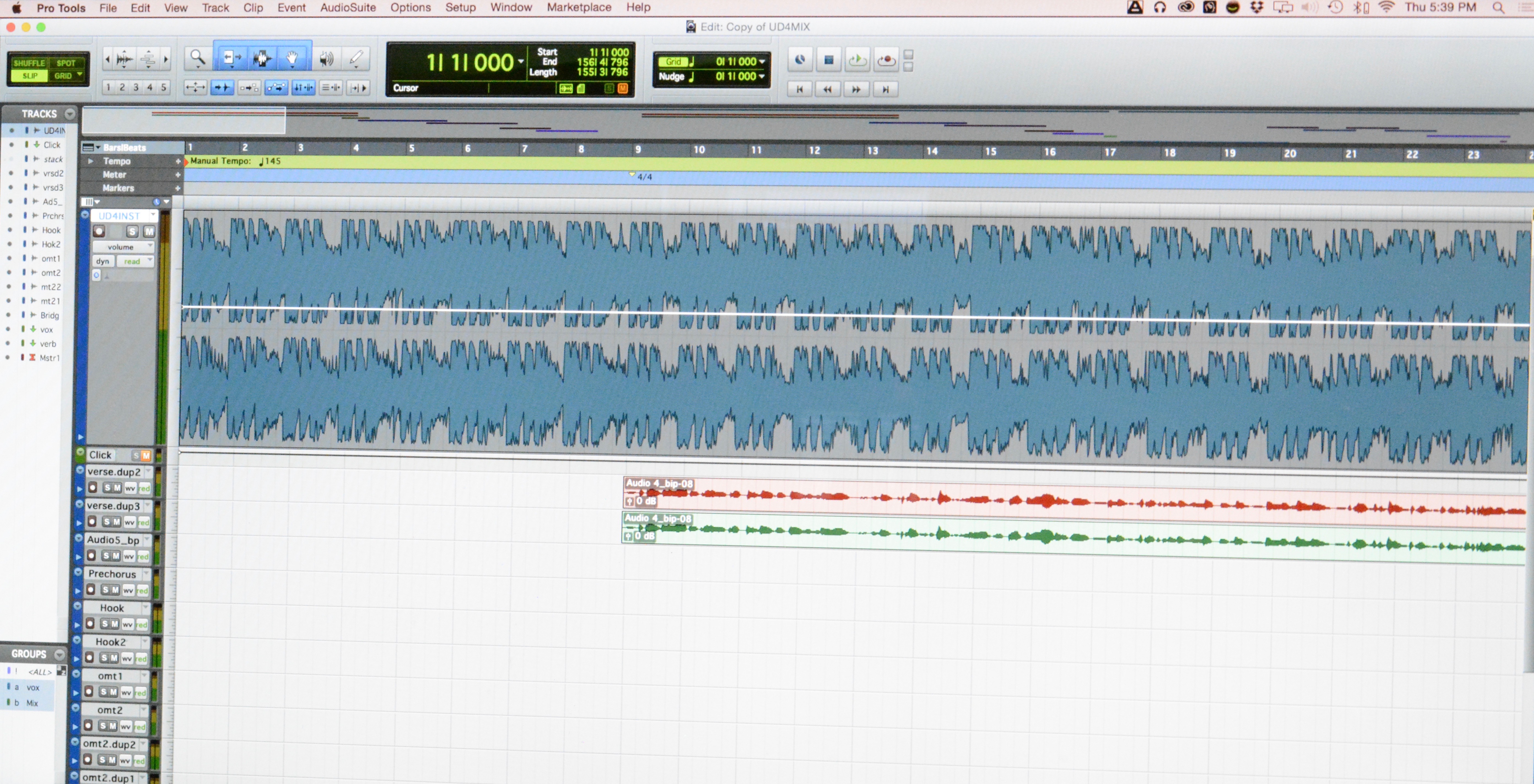Open macOS Spotlight search
The width and height of the screenshot is (1534, 784).
click(1498, 8)
